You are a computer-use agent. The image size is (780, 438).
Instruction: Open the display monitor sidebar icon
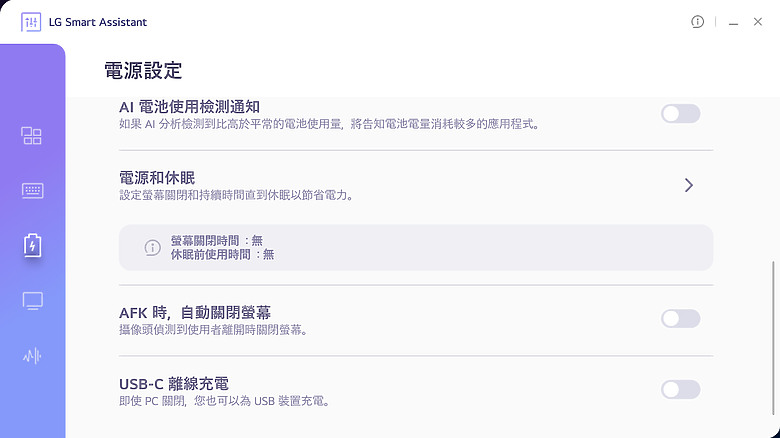tap(32, 301)
